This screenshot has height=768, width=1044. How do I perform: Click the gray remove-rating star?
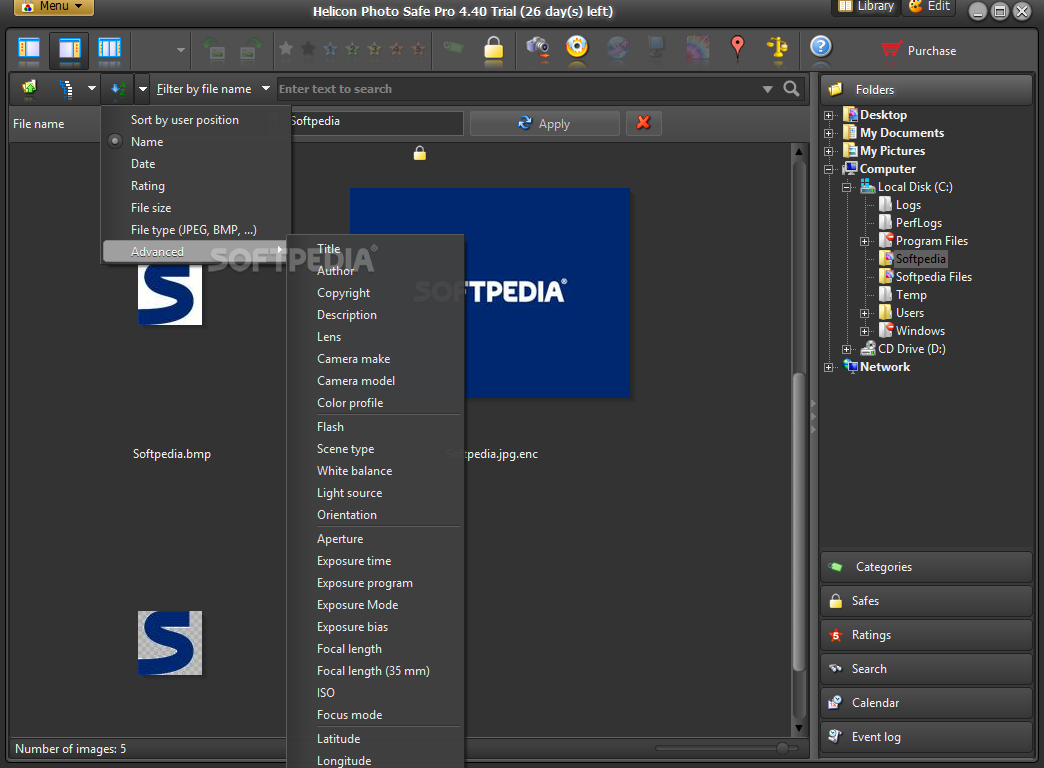pyautogui.click(x=286, y=48)
